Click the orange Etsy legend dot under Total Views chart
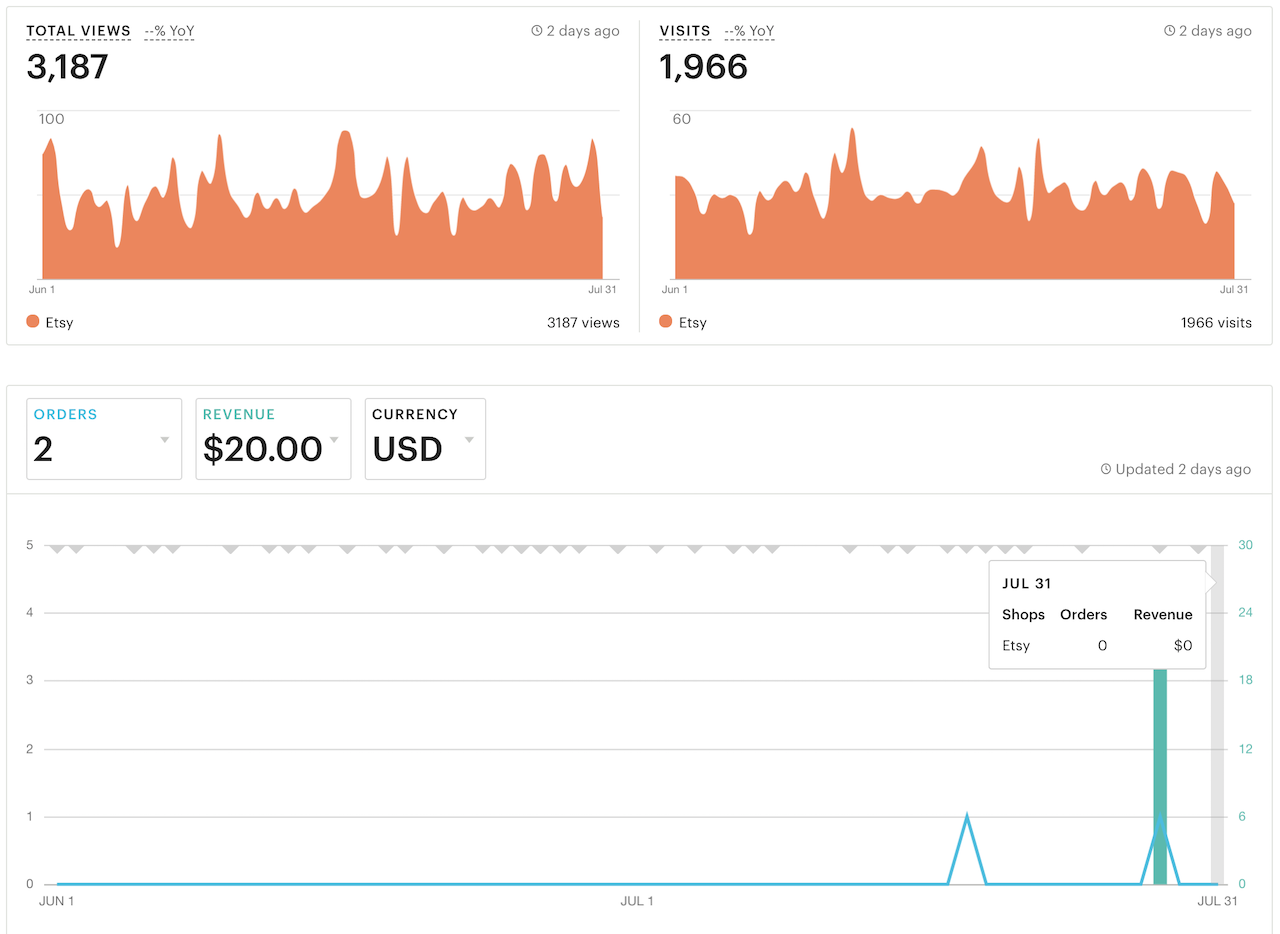This screenshot has width=1280, height=934. (33, 322)
